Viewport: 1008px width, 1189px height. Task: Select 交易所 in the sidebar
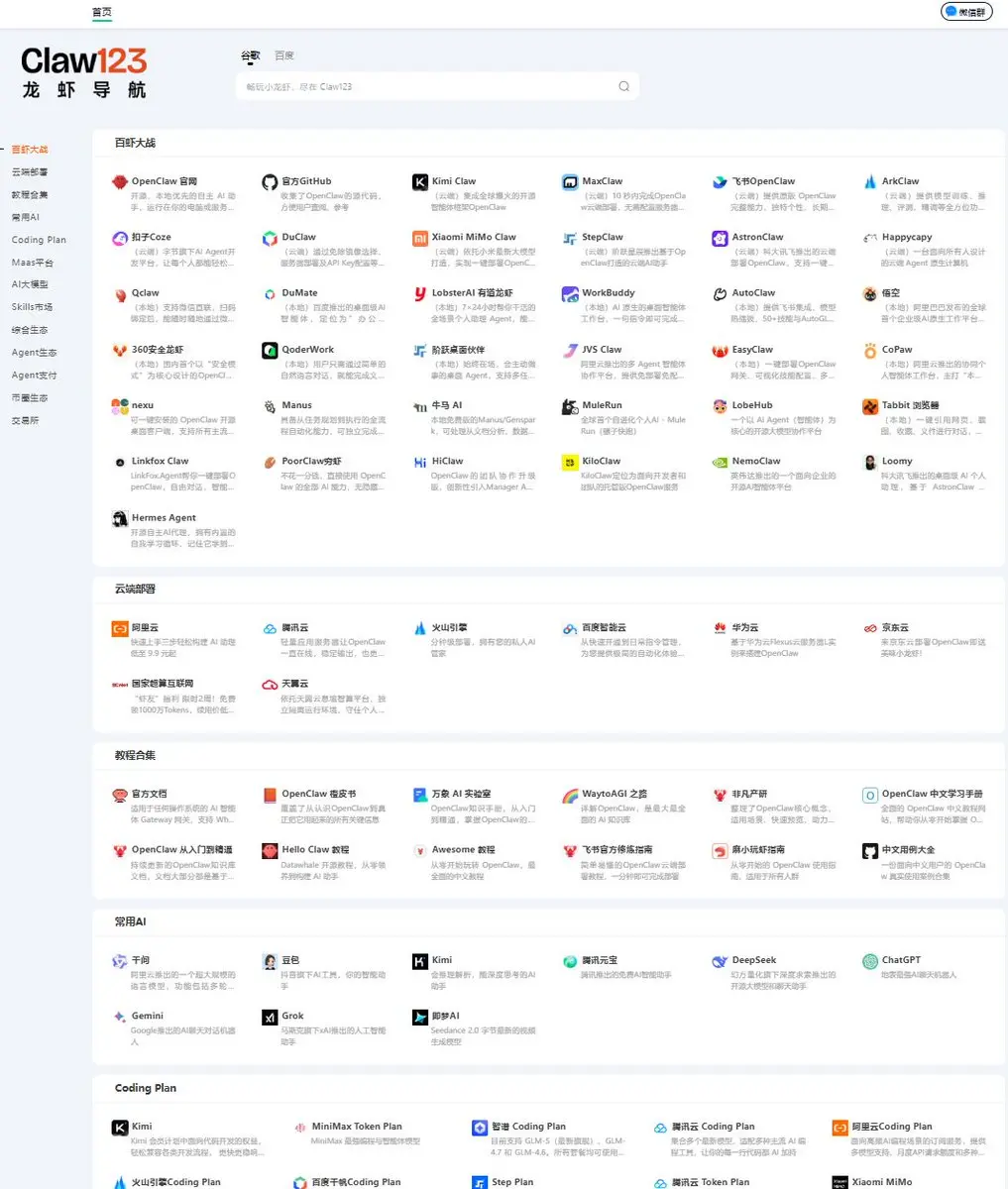[x=25, y=420]
